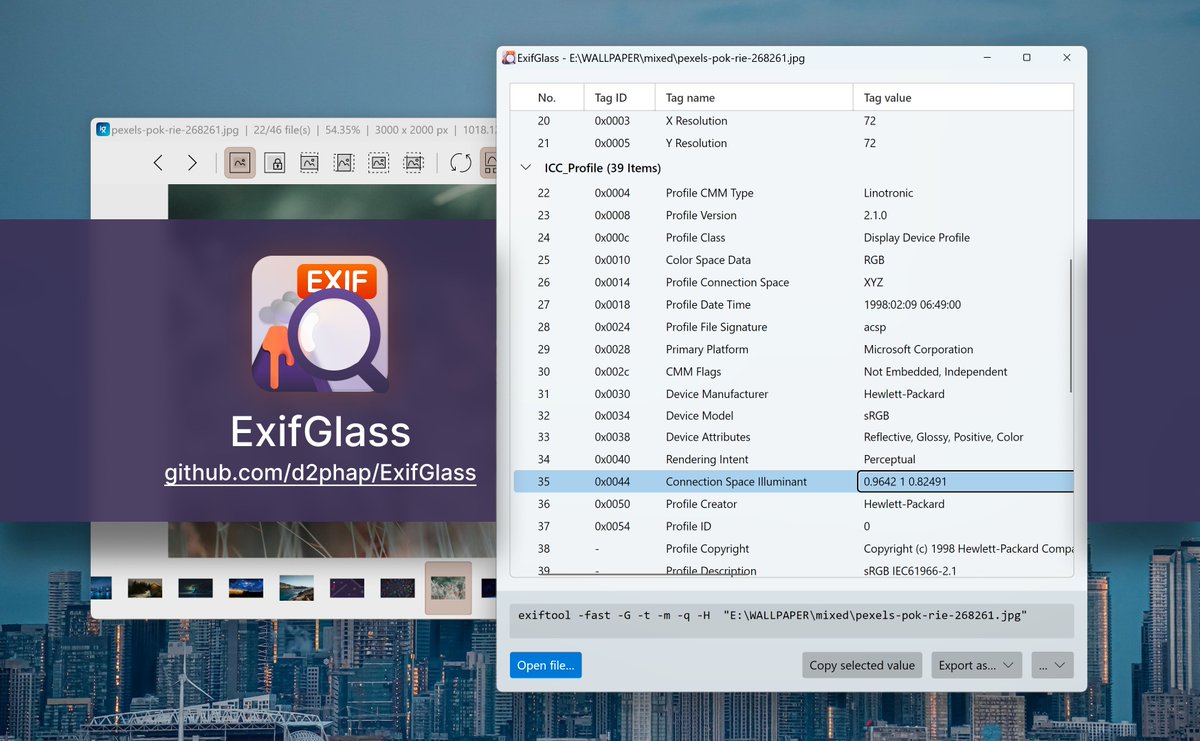Go to previous image in ImageGlass toolbar
1200x741 pixels.
(158, 162)
